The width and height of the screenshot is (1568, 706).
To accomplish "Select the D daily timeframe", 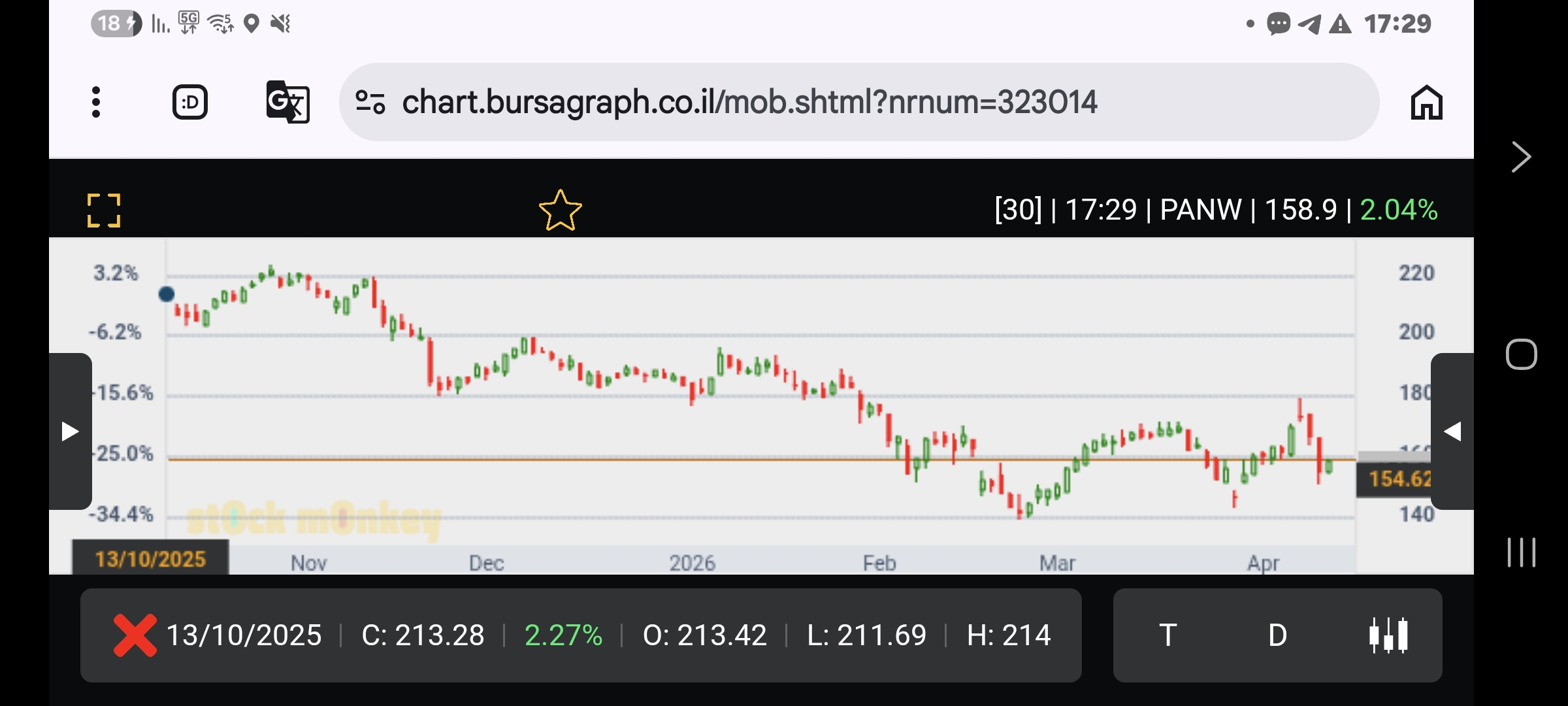I will click(x=1277, y=635).
